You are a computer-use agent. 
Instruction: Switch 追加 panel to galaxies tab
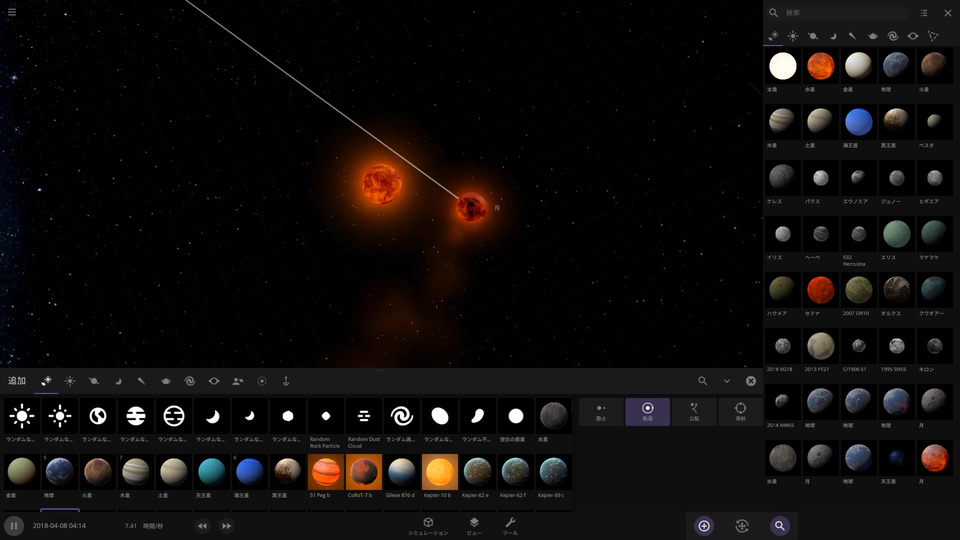(x=190, y=381)
